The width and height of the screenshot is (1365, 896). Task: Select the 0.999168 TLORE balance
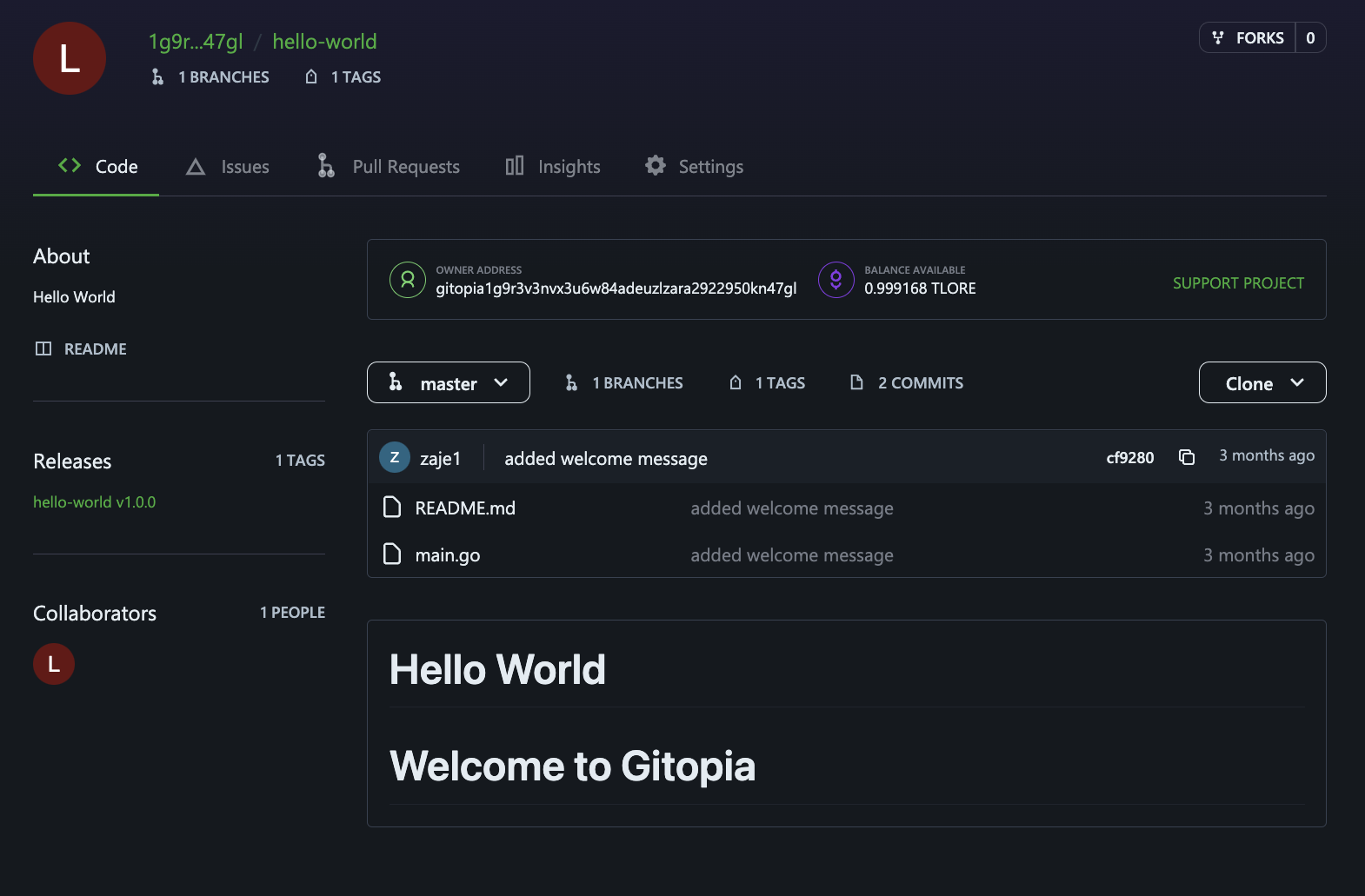click(x=920, y=289)
